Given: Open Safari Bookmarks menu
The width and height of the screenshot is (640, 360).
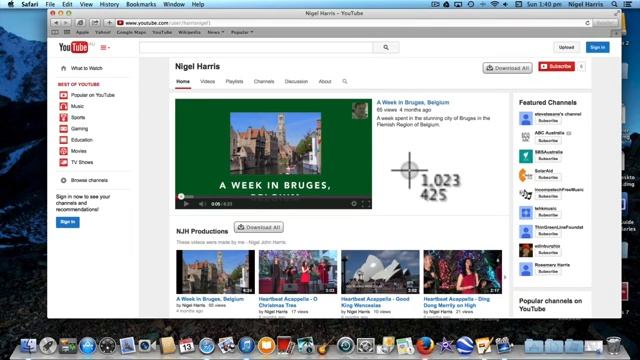Looking at the screenshot, I should [141, 4].
